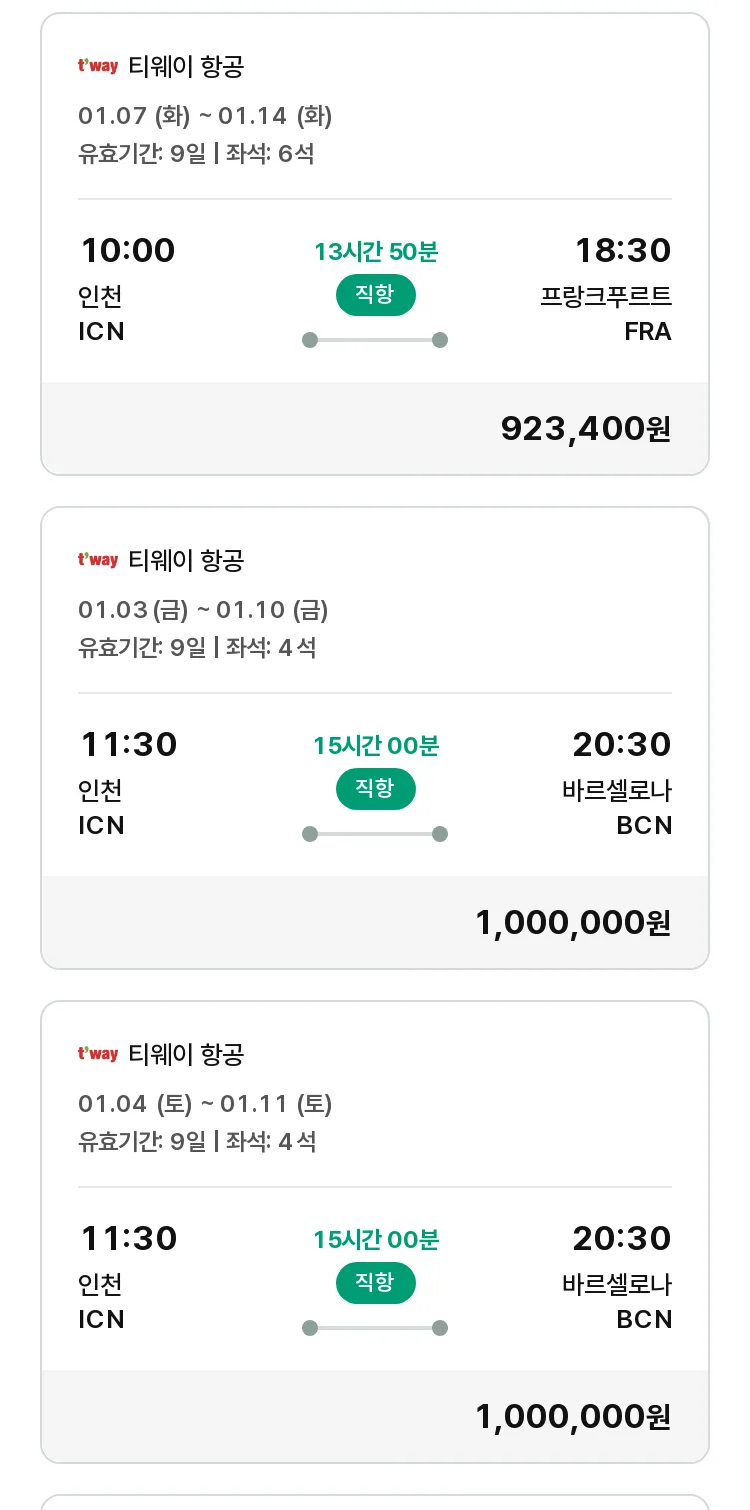Tap 10:00 인천 ICN departure info
The image size is (750, 1510).
(x=127, y=289)
